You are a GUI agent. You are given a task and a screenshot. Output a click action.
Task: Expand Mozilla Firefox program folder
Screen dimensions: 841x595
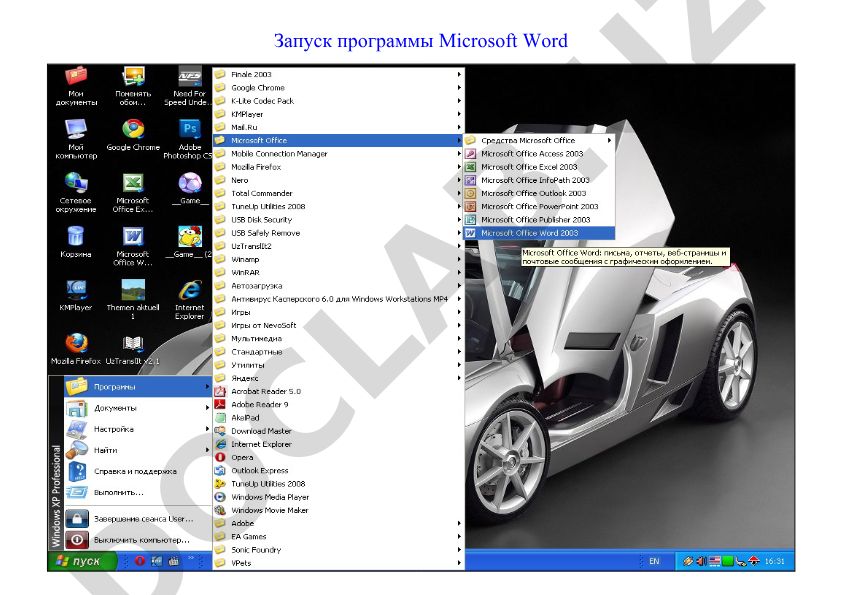(x=338, y=167)
